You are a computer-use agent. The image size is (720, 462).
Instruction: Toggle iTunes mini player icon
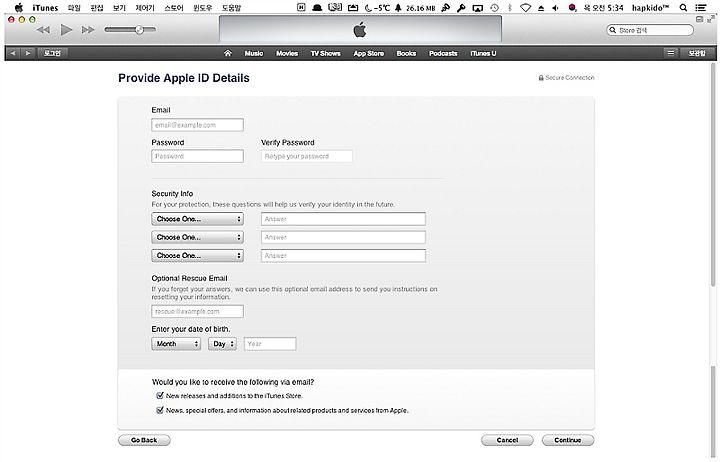(x=699, y=19)
